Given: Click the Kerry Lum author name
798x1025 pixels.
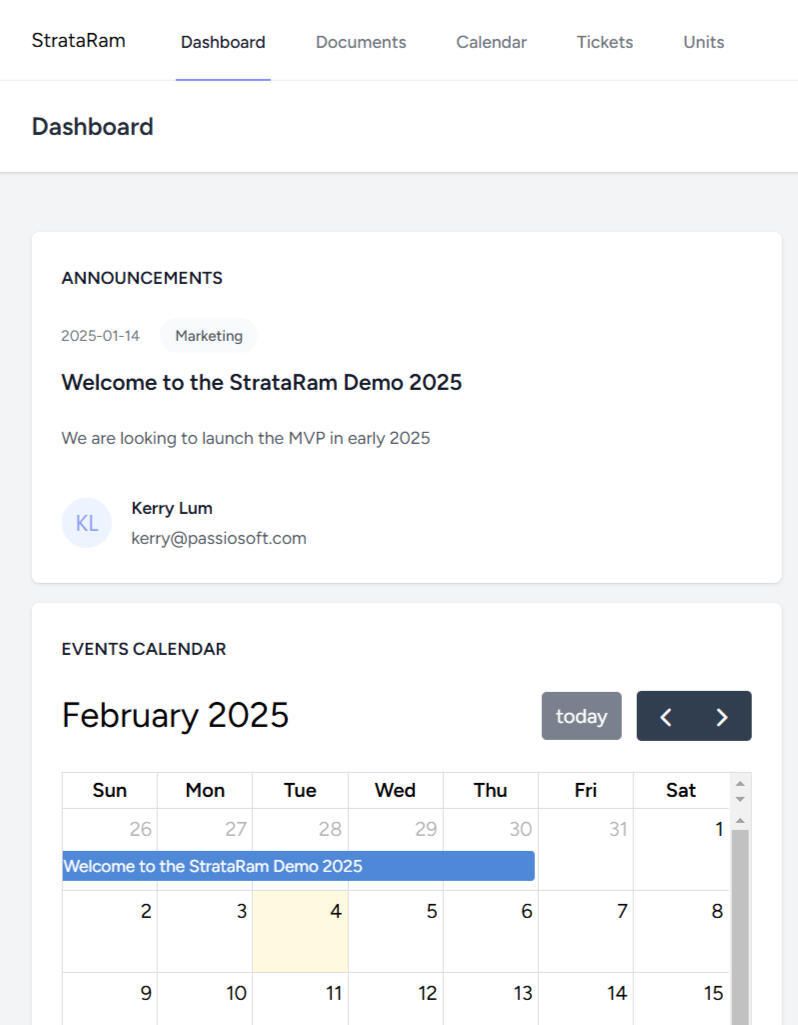Looking at the screenshot, I should [172, 508].
